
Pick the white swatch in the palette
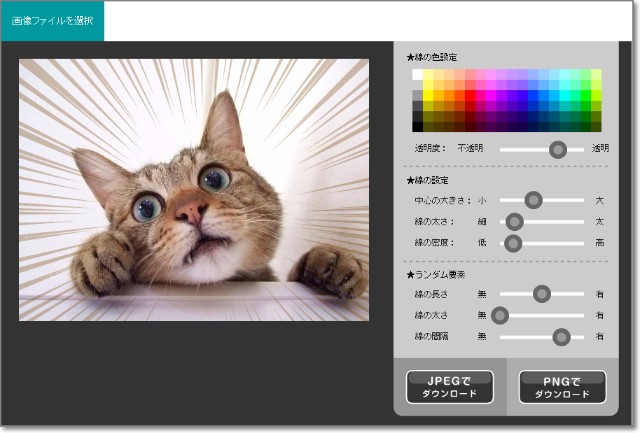[x=417, y=75]
